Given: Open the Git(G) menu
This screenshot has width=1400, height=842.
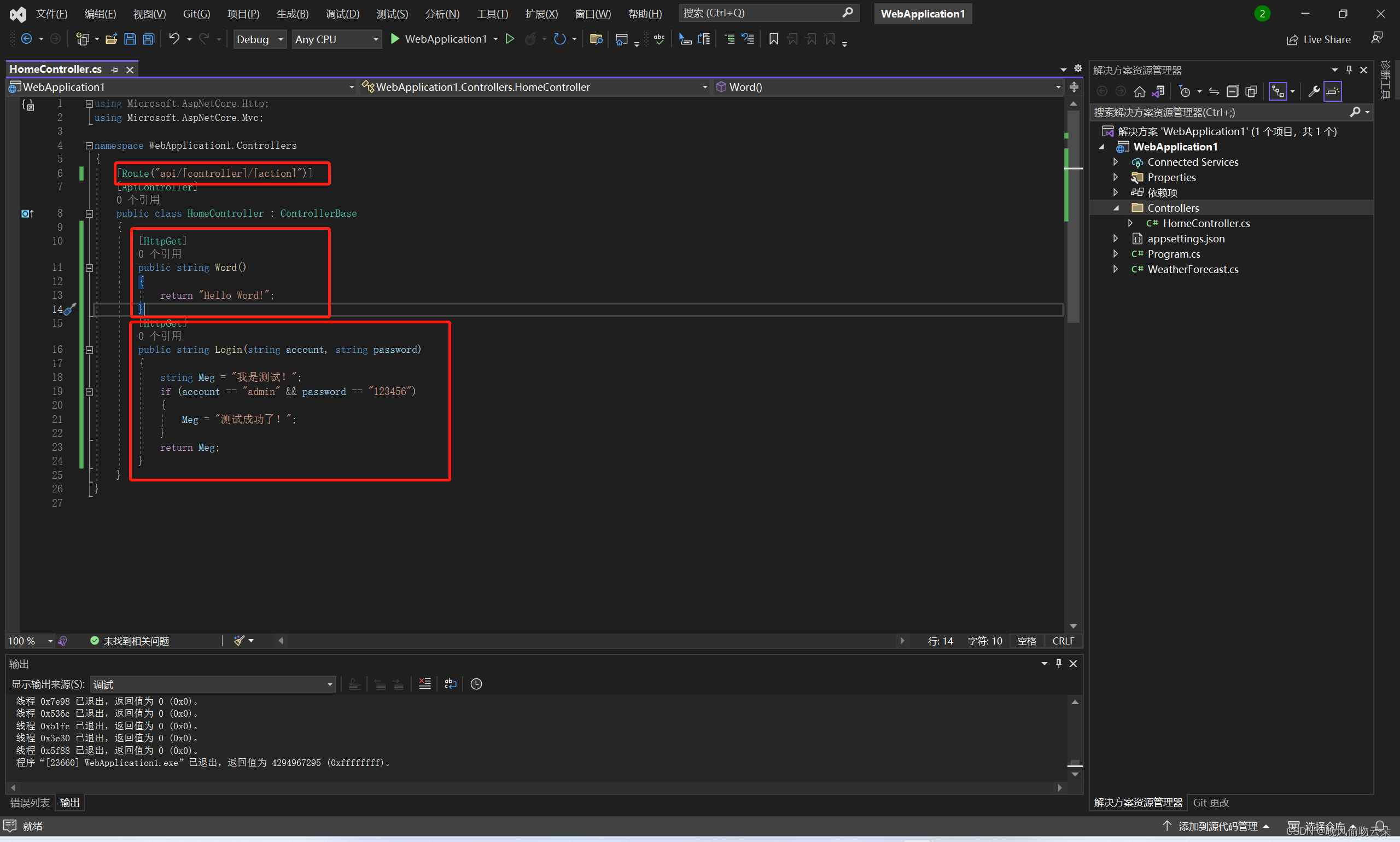Looking at the screenshot, I should [196, 14].
